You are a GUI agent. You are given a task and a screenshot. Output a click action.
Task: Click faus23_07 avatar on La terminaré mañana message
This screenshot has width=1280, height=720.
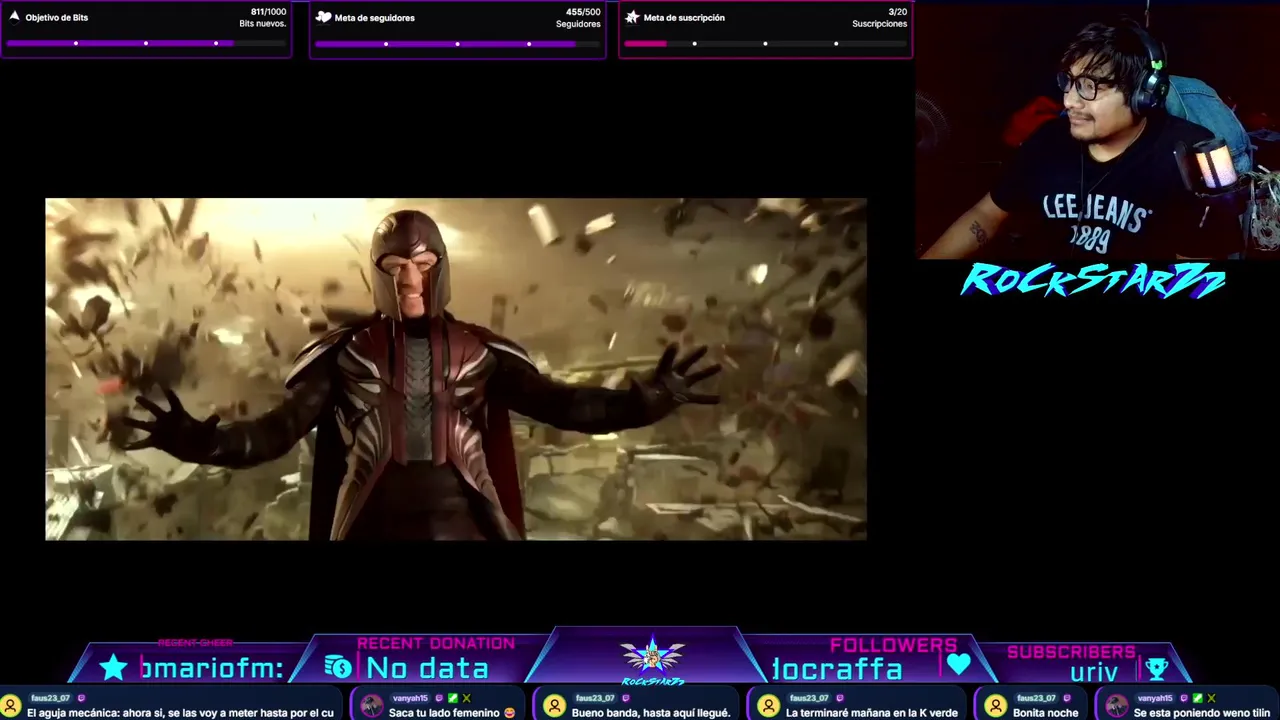click(770, 706)
